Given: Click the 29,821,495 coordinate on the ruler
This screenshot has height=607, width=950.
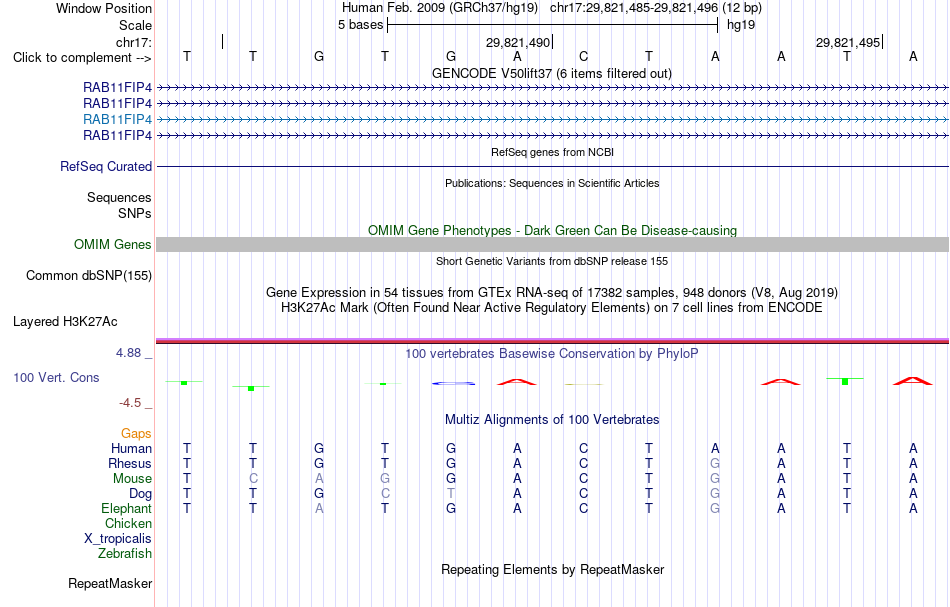Looking at the screenshot, I should point(848,42).
